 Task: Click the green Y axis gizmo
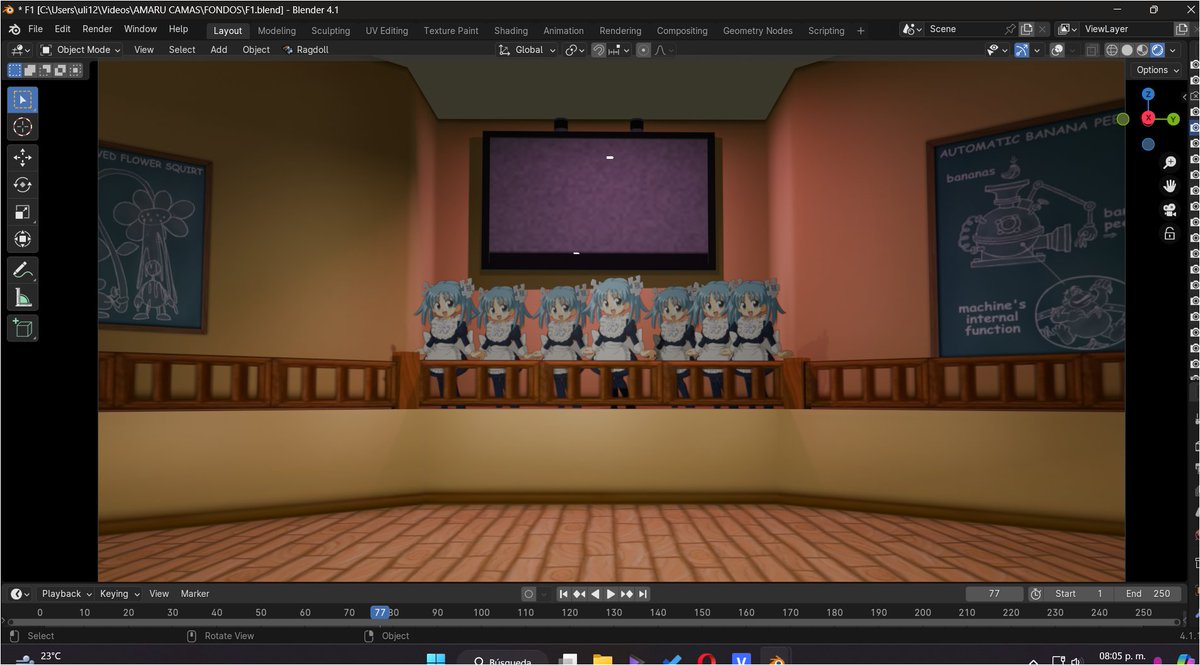point(1173,119)
